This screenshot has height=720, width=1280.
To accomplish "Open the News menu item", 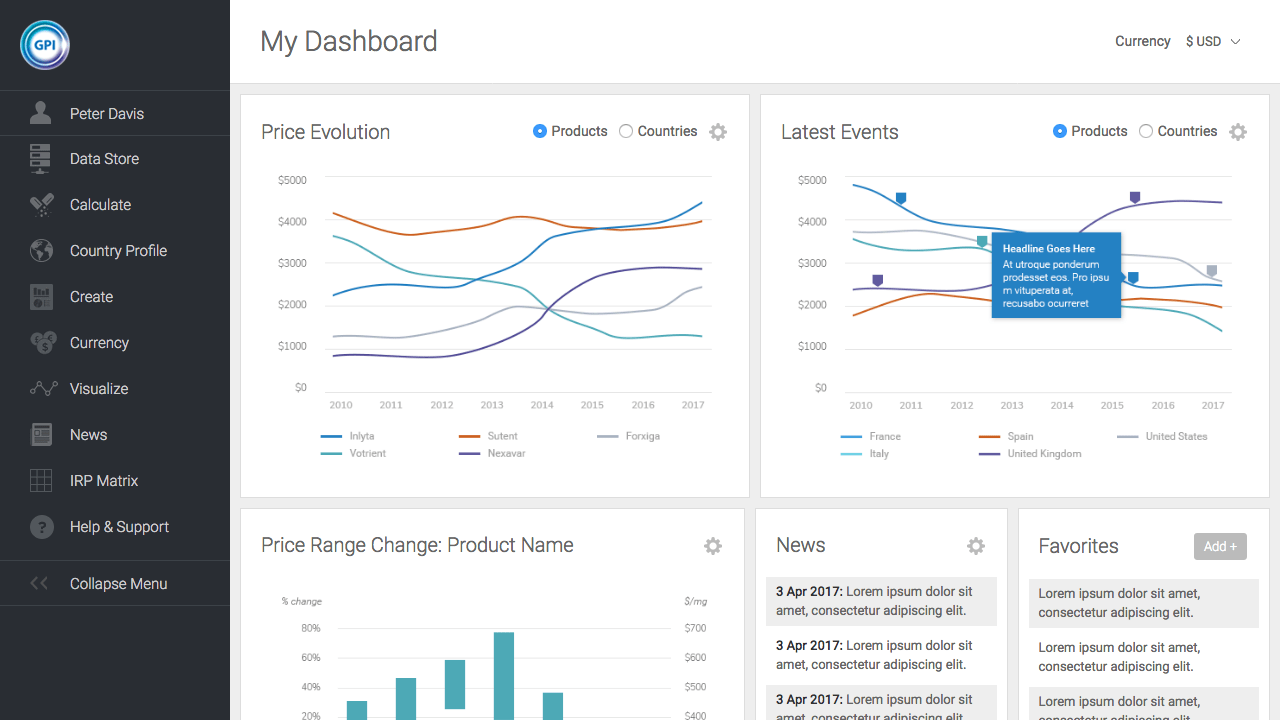I will click(x=88, y=435).
